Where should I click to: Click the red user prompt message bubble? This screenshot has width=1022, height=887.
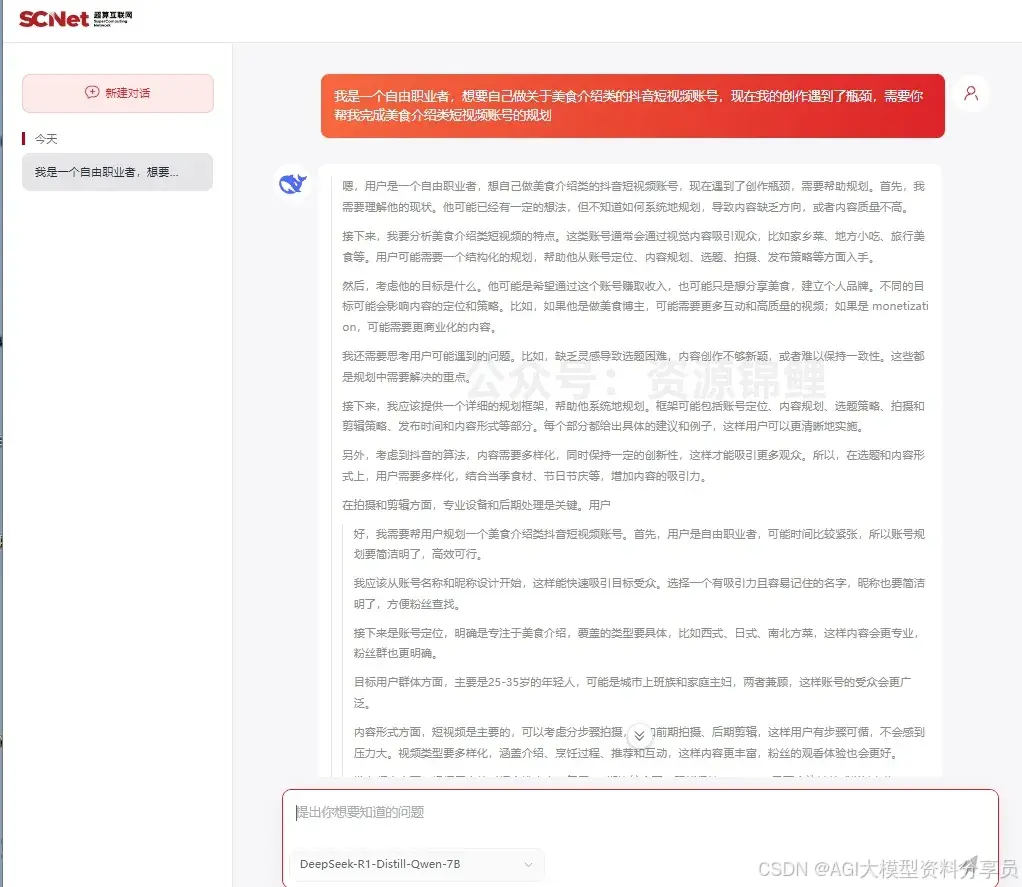coord(632,106)
